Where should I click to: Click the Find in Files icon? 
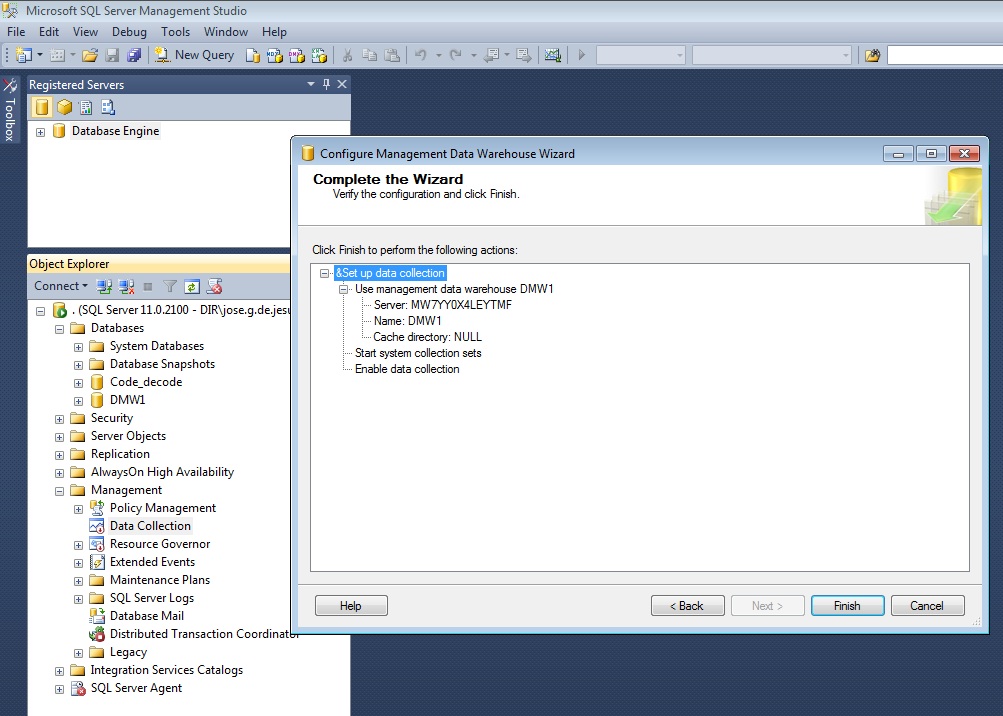(x=873, y=55)
